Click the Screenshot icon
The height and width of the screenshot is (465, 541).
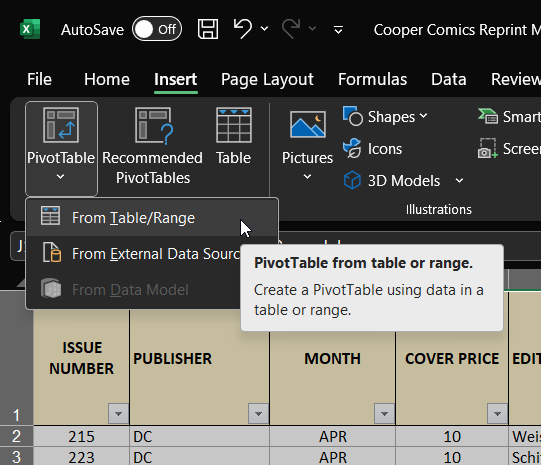click(488, 148)
